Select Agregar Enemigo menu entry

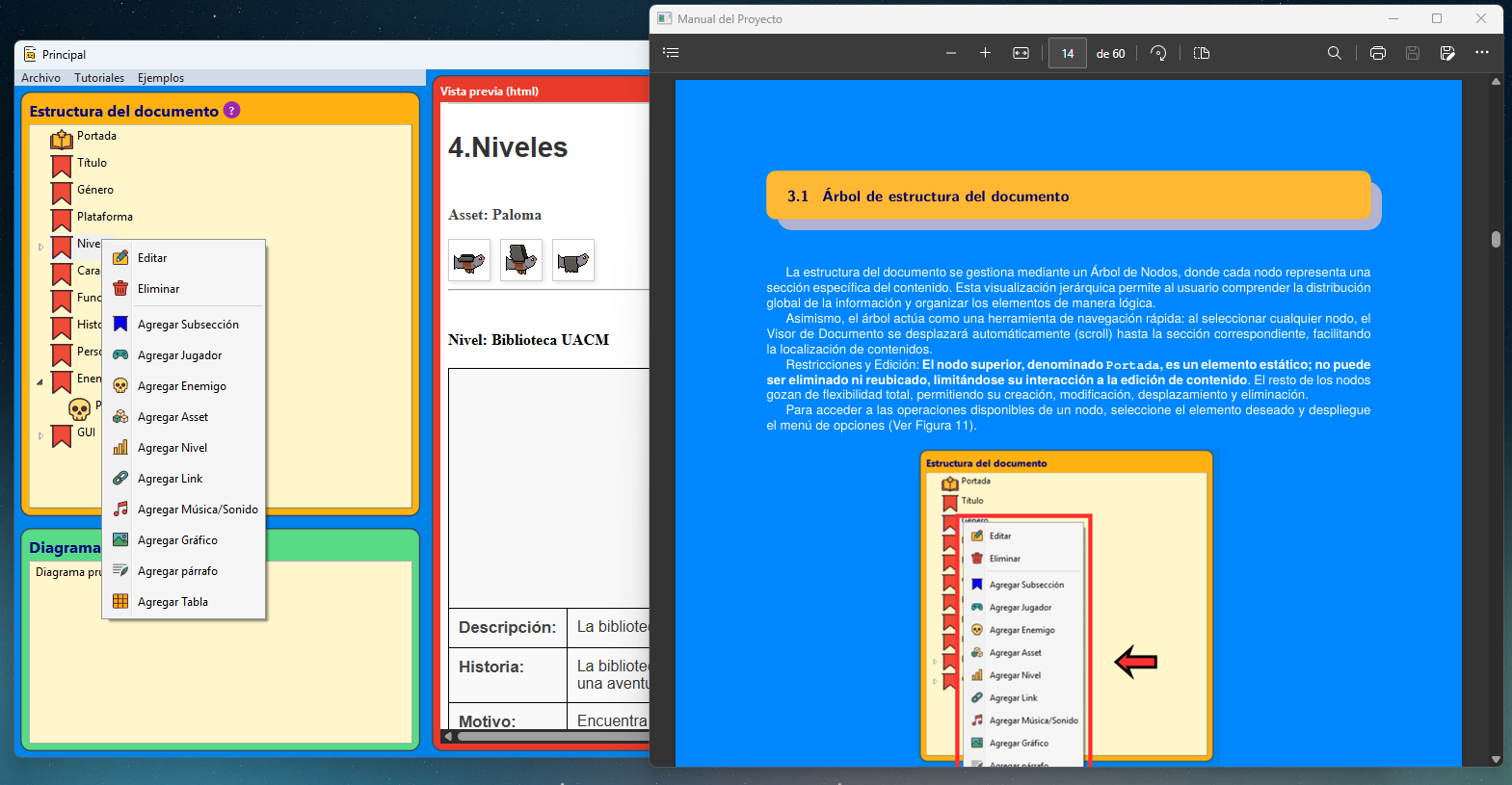pyautogui.click(x=184, y=386)
